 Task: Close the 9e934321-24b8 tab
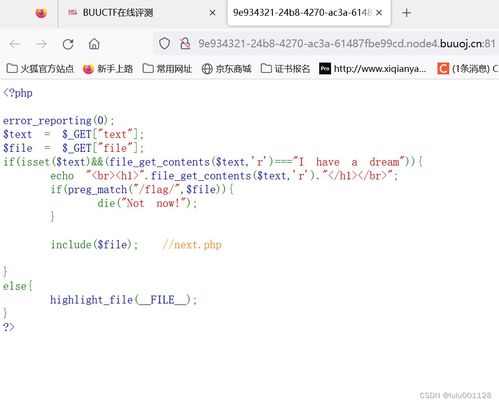[379, 13]
